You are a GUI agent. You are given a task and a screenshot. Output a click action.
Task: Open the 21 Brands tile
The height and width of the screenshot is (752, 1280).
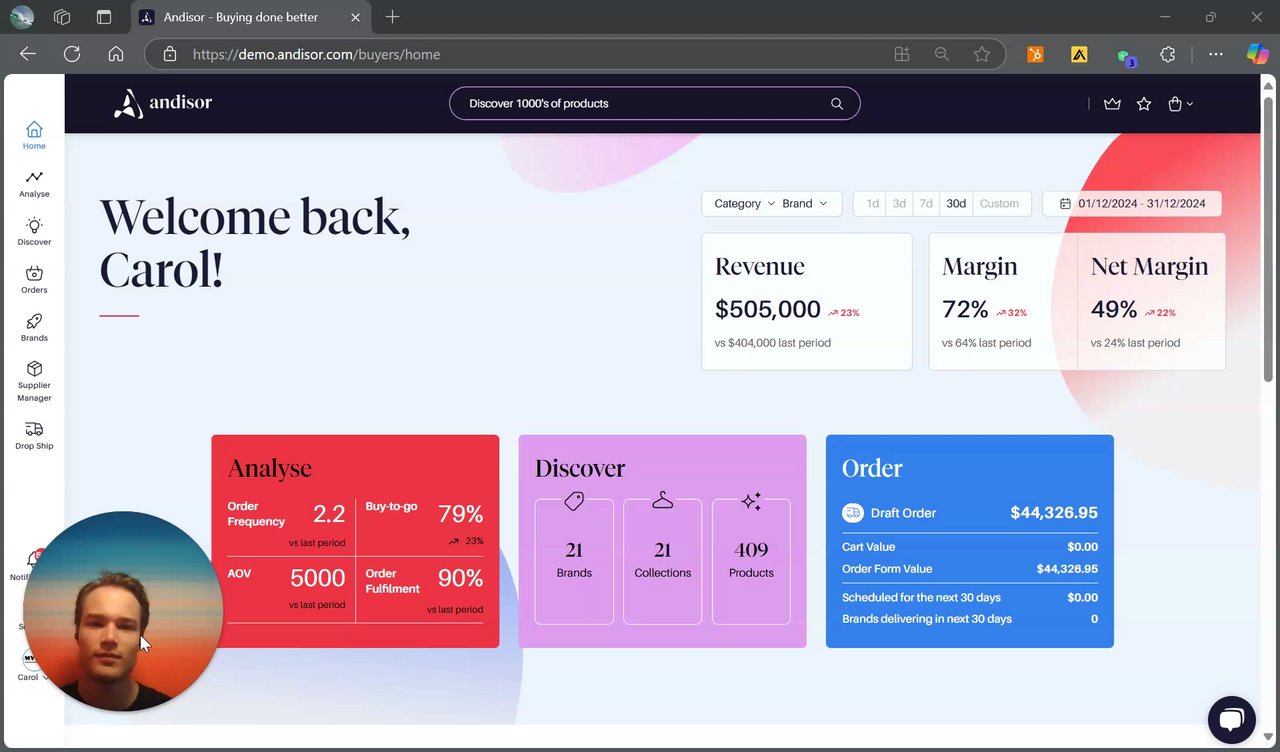point(574,561)
